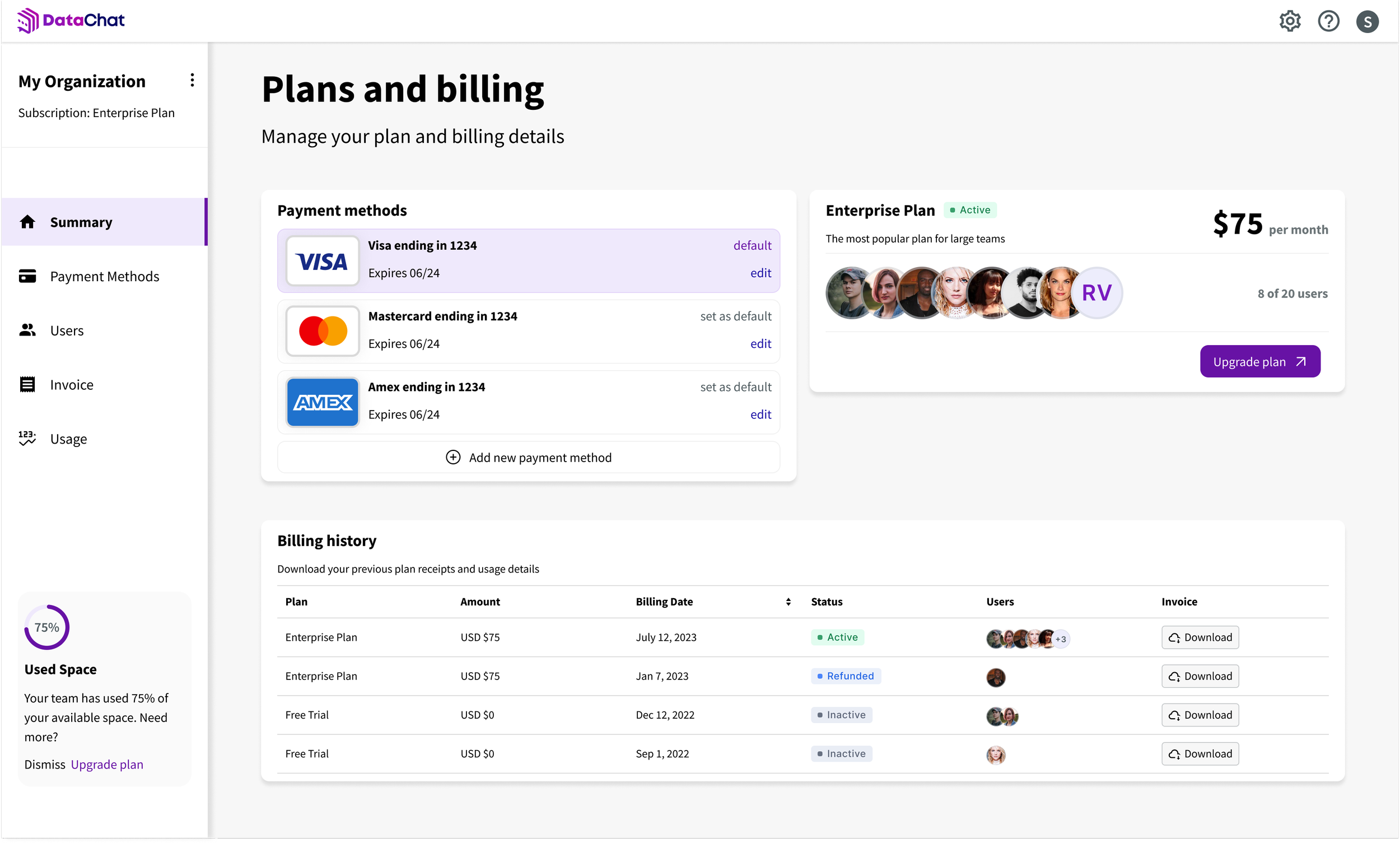
Task: Click the DataChat logo
Action: click(x=70, y=20)
